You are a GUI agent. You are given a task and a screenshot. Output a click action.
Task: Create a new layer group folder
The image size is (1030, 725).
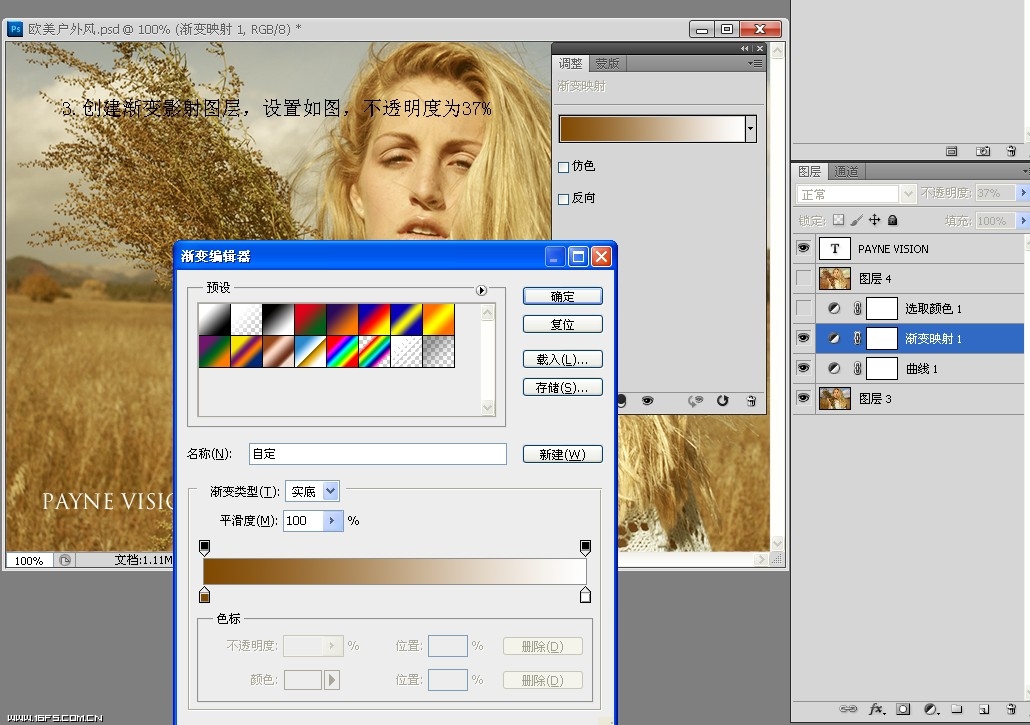pyautogui.click(x=957, y=709)
